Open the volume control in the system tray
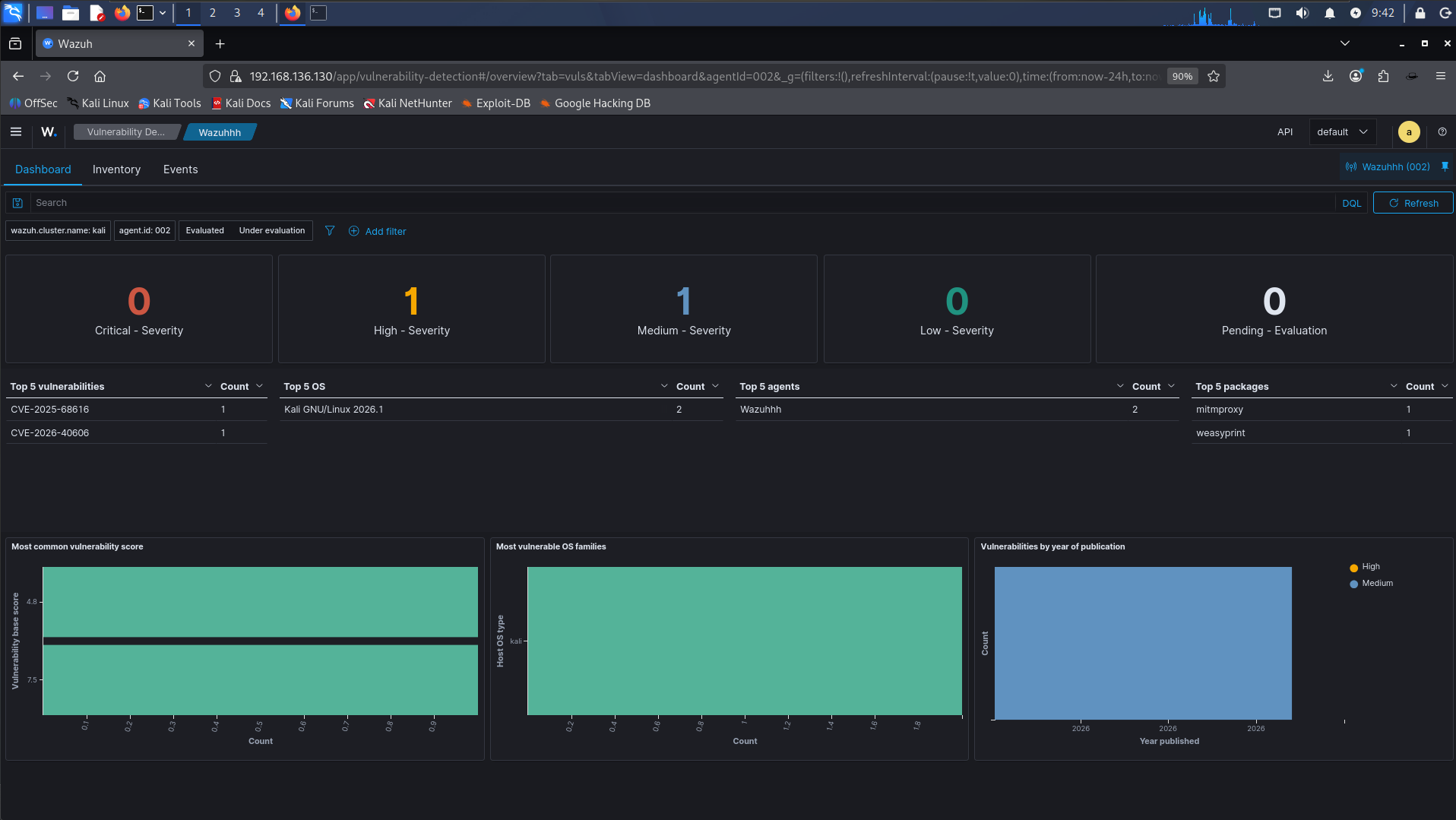Viewport: 1456px width, 820px height. tap(1302, 13)
